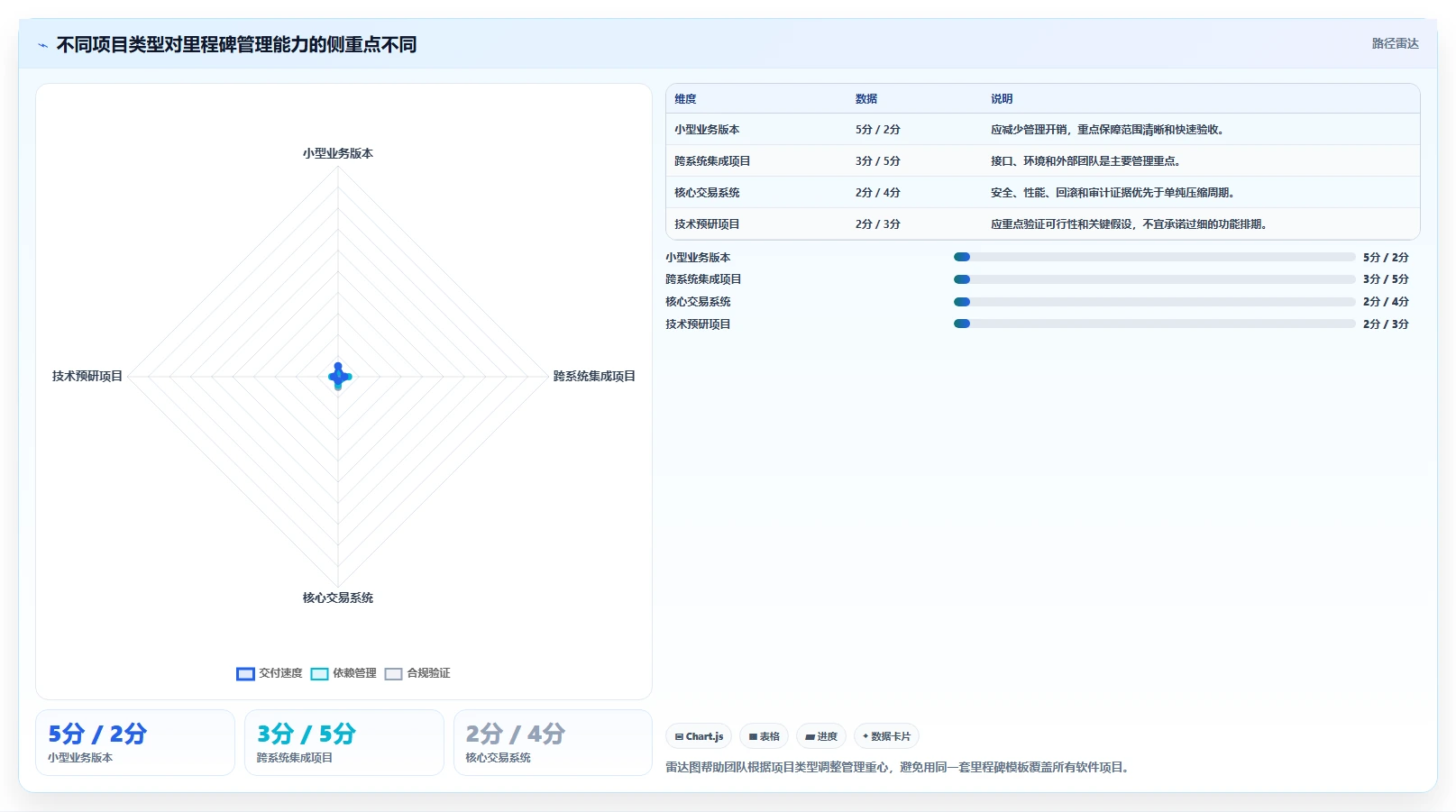Click the title icon beside 不同项目类型 heading
The width and height of the screenshot is (1456, 812).
(42, 45)
